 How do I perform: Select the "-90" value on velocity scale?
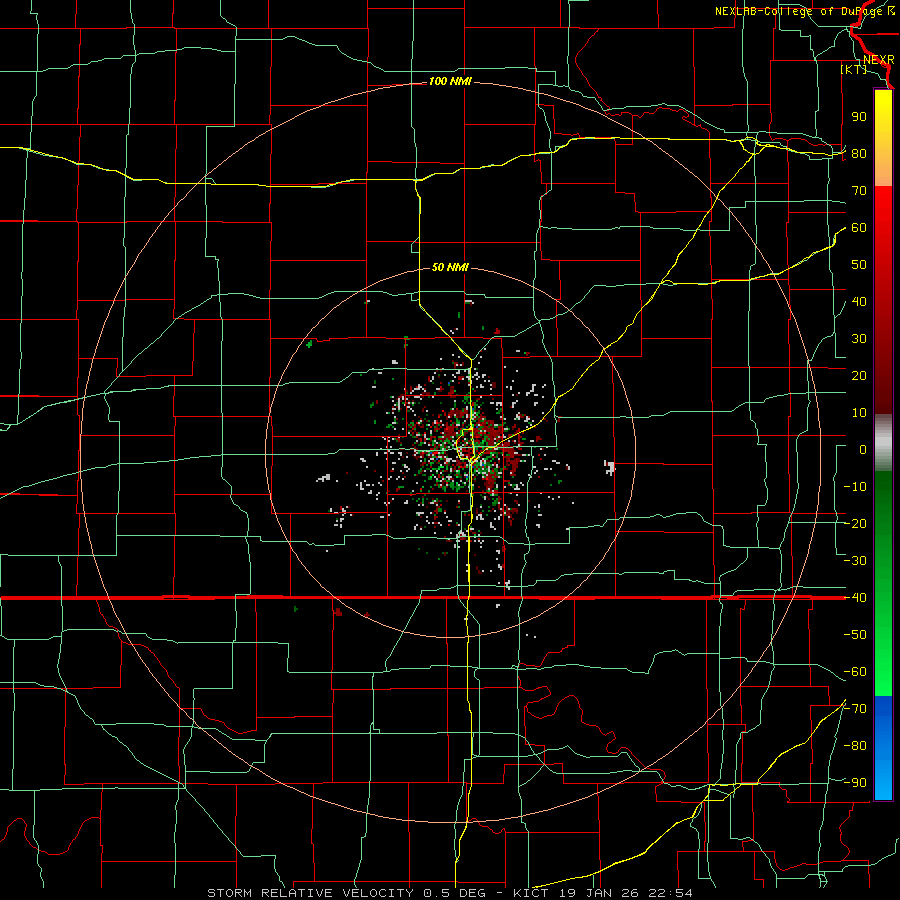click(x=855, y=783)
